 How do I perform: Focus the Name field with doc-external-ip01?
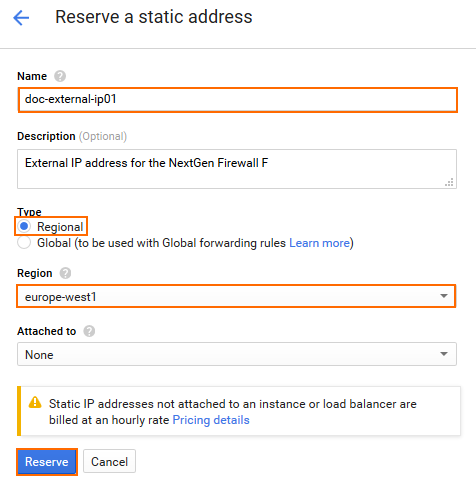[238, 100]
